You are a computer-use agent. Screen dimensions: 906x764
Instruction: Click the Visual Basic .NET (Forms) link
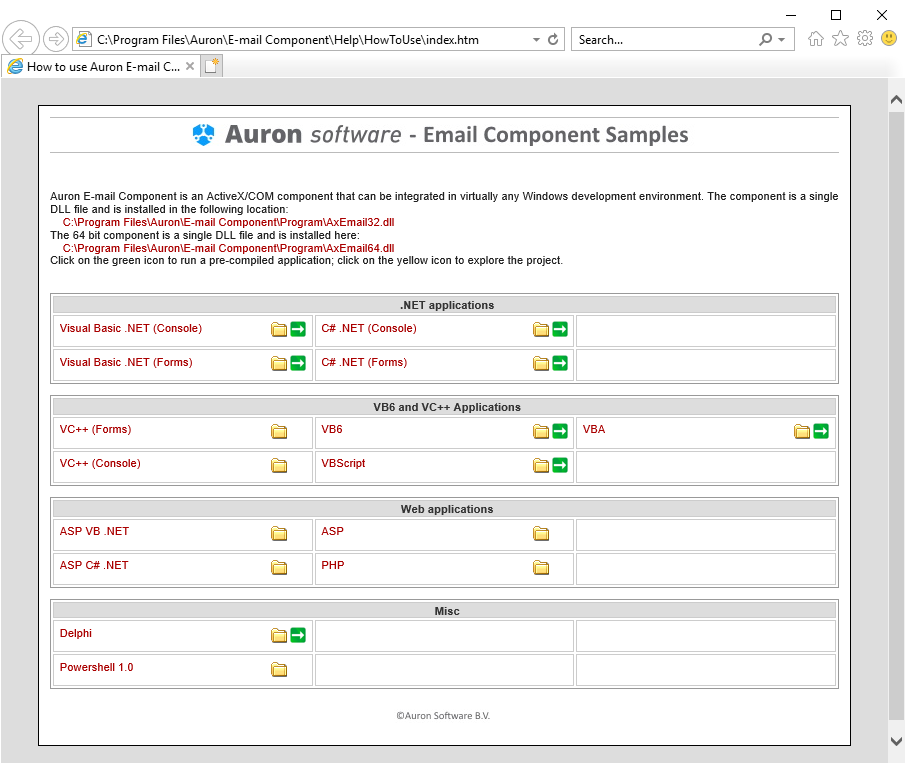click(126, 362)
